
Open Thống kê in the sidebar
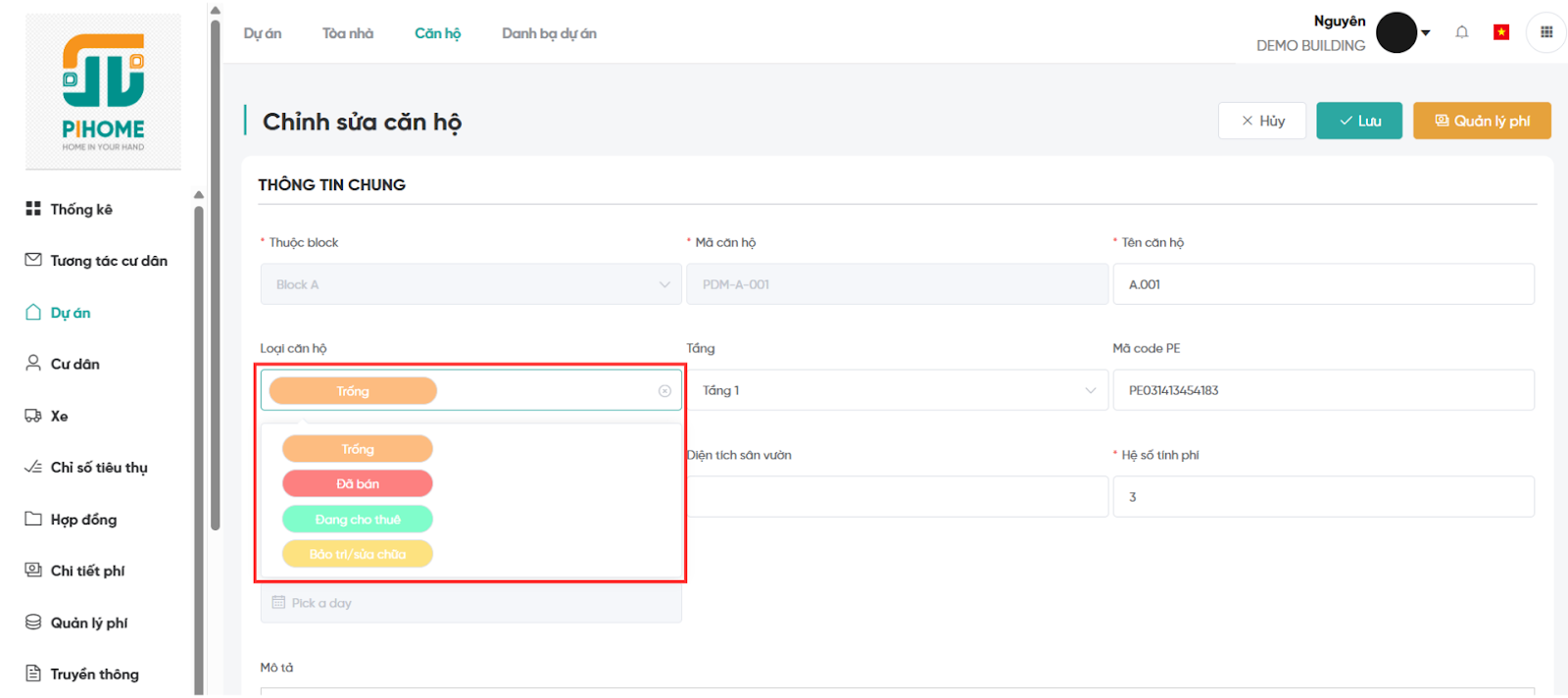point(81,209)
